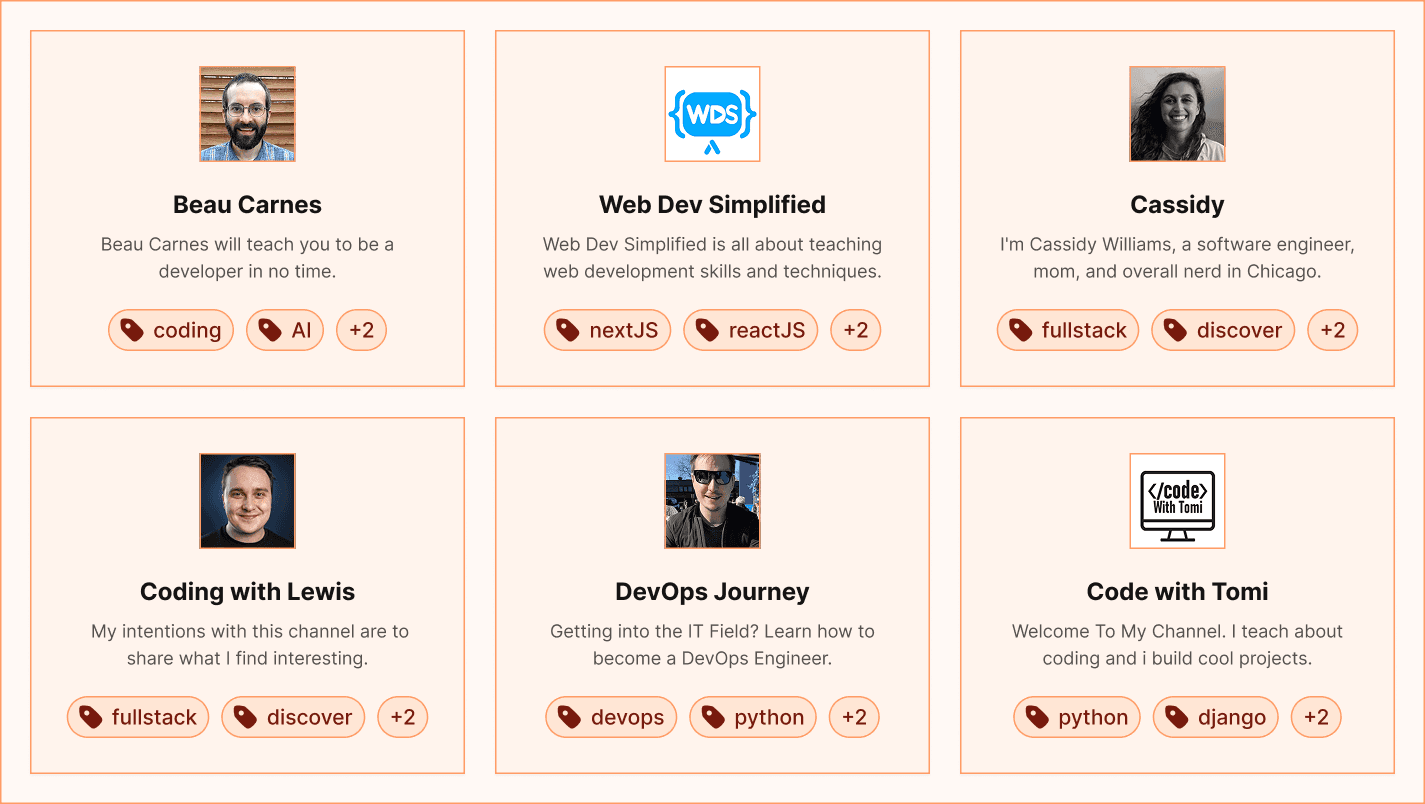Show +2 more tags for DevOps Journey

854,717
